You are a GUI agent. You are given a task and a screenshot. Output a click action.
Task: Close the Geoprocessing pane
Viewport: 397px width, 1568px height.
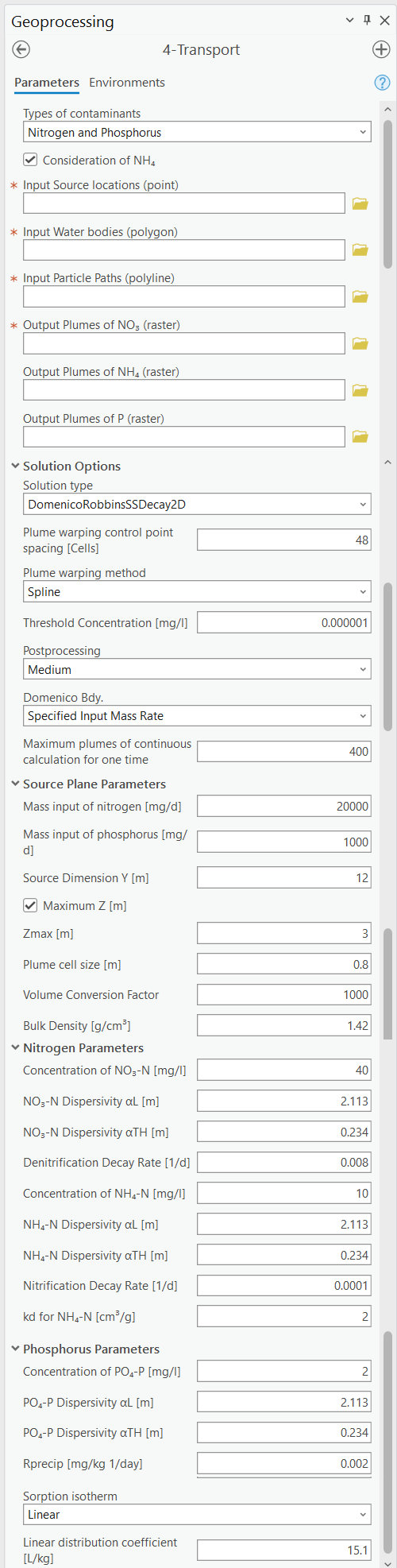[384, 21]
